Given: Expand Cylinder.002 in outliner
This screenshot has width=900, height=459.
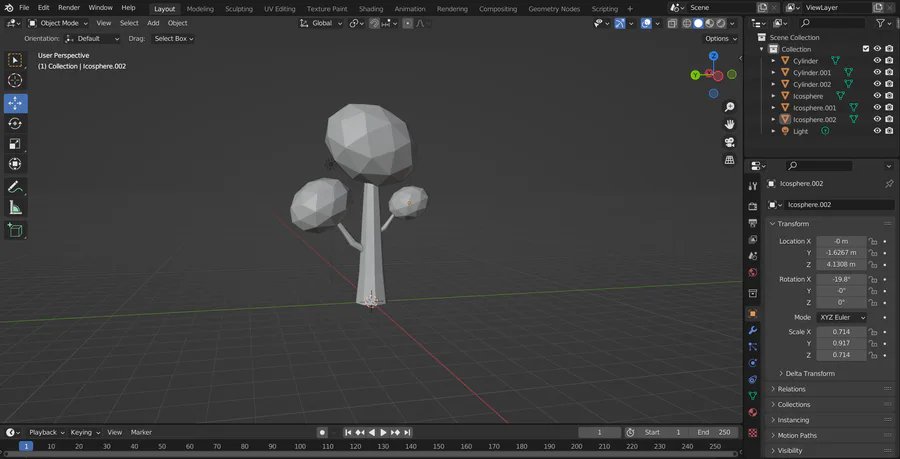Looking at the screenshot, I should click(x=773, y=84).
